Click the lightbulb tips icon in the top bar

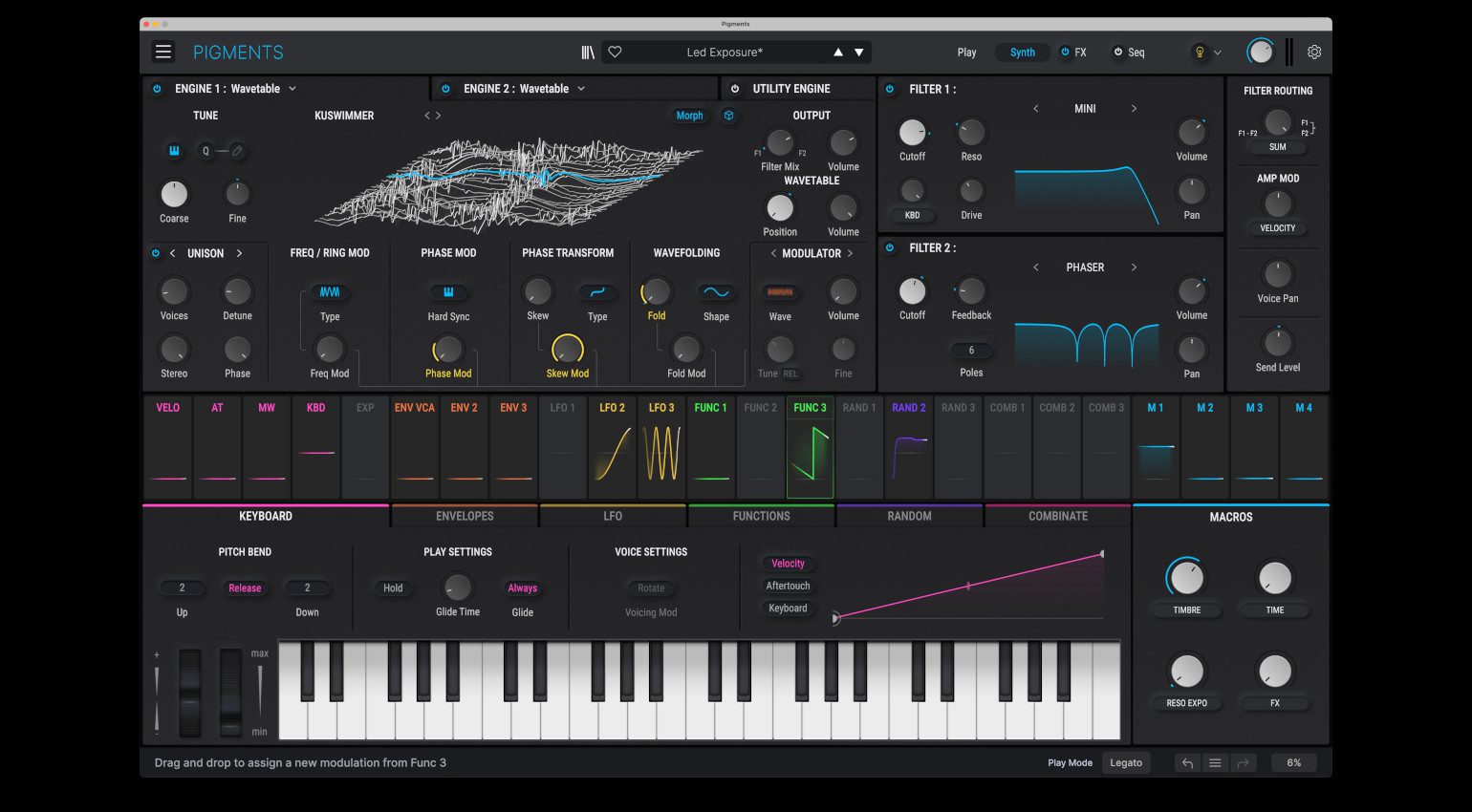[x=1198, y=53]
